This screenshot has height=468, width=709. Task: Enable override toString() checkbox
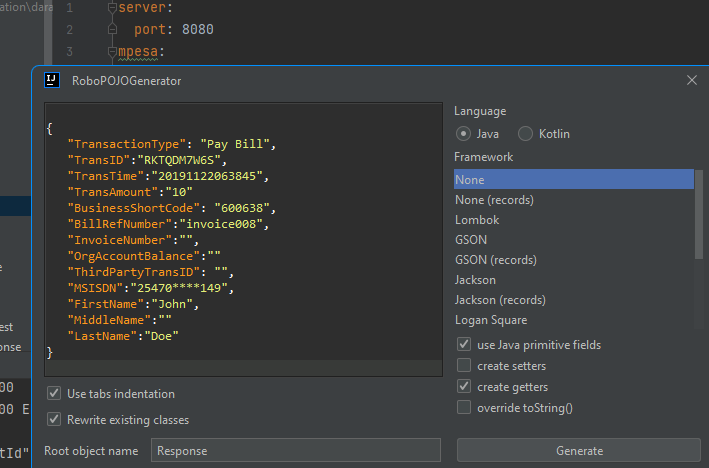tap(464, 407)
